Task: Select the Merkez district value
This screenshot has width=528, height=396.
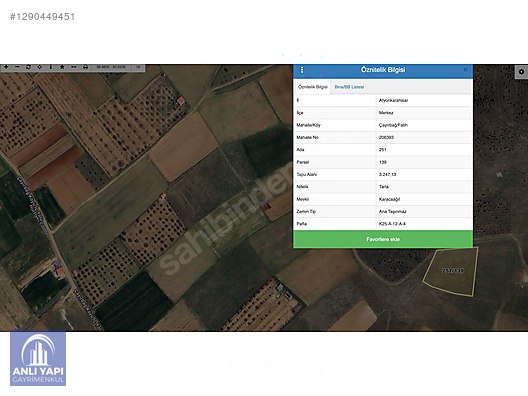Action: [386, 113]
